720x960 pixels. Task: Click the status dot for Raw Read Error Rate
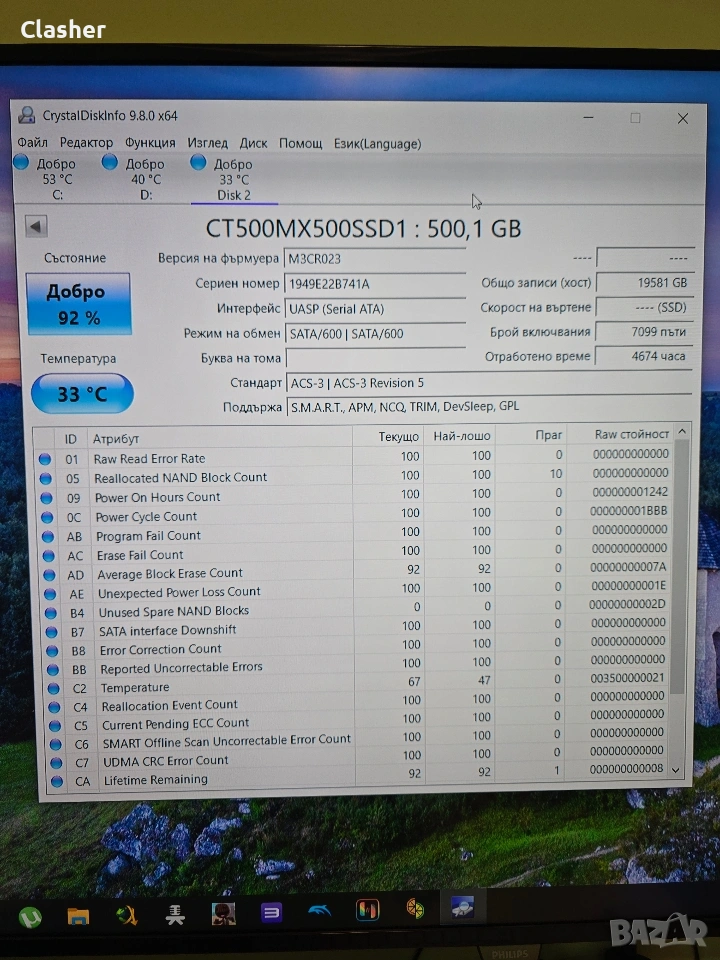click(45, 459)
